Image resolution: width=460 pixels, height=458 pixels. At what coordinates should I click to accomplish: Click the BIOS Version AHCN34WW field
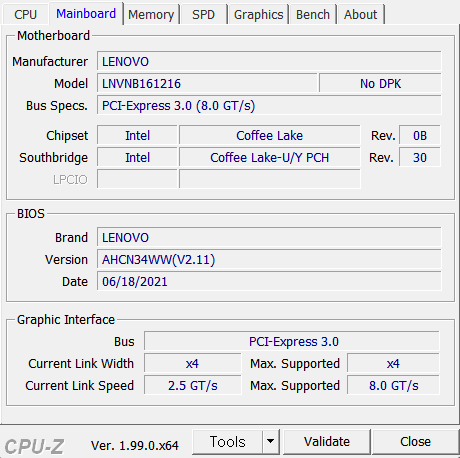[x=269, y=259]
